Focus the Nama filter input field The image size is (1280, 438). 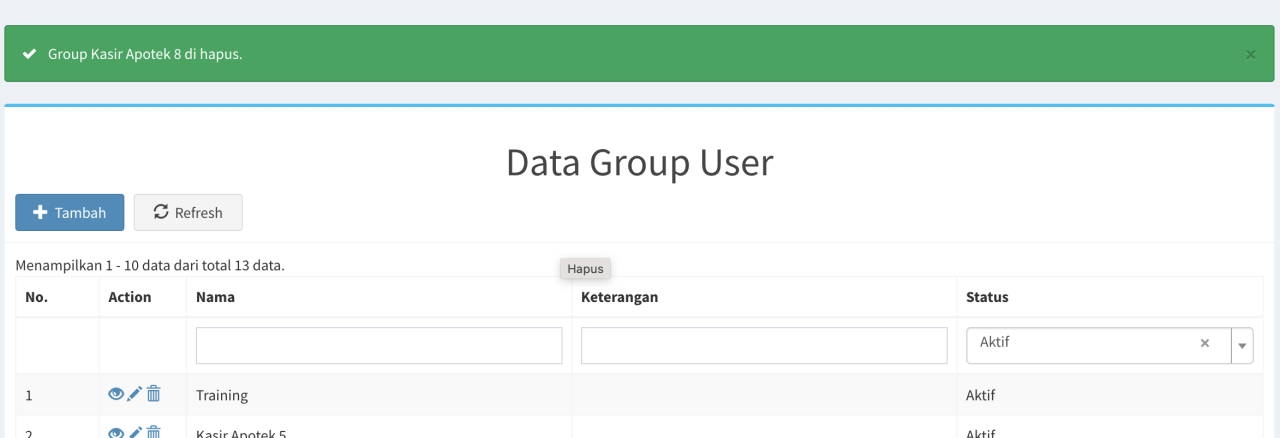click(x=379, y=346)
